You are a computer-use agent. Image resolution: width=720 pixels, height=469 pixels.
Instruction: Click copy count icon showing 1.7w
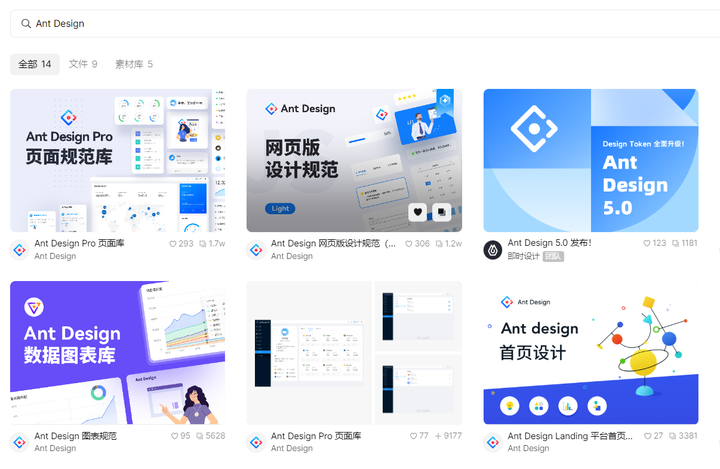[x=202, y=244]
